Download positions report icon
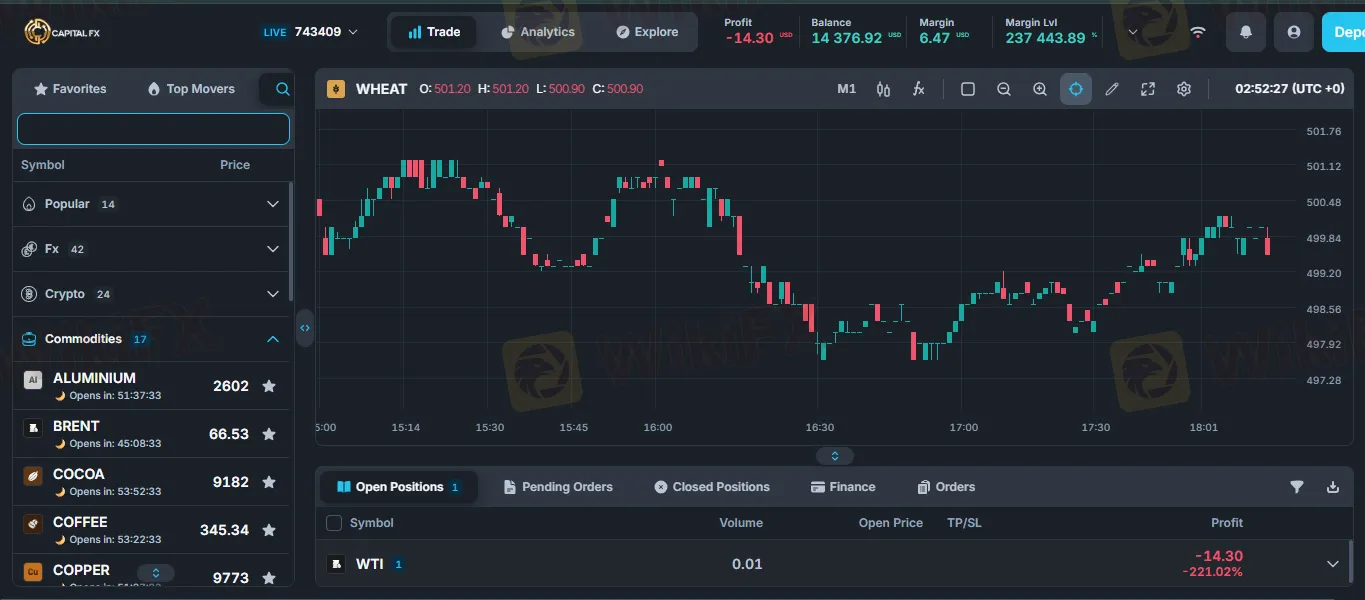1365x600 pixels. point(1332,487)
